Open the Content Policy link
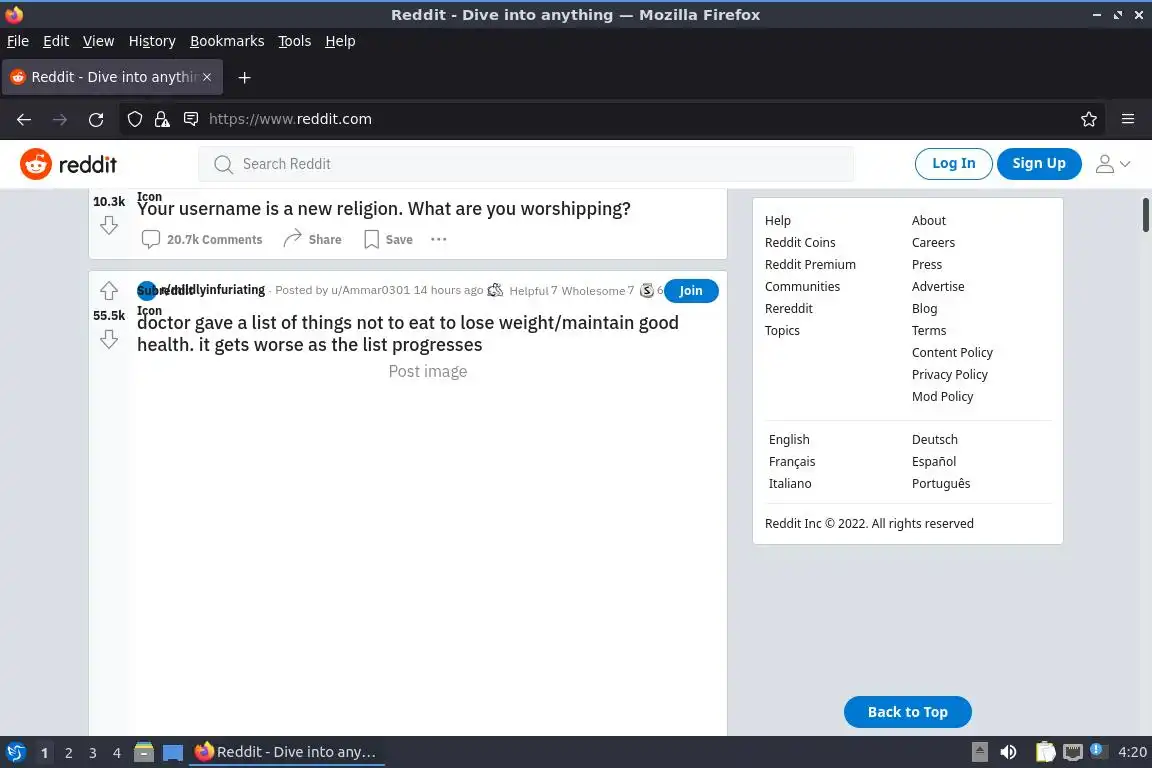This screenshot has height=768, width=1152. click(951, 353)
